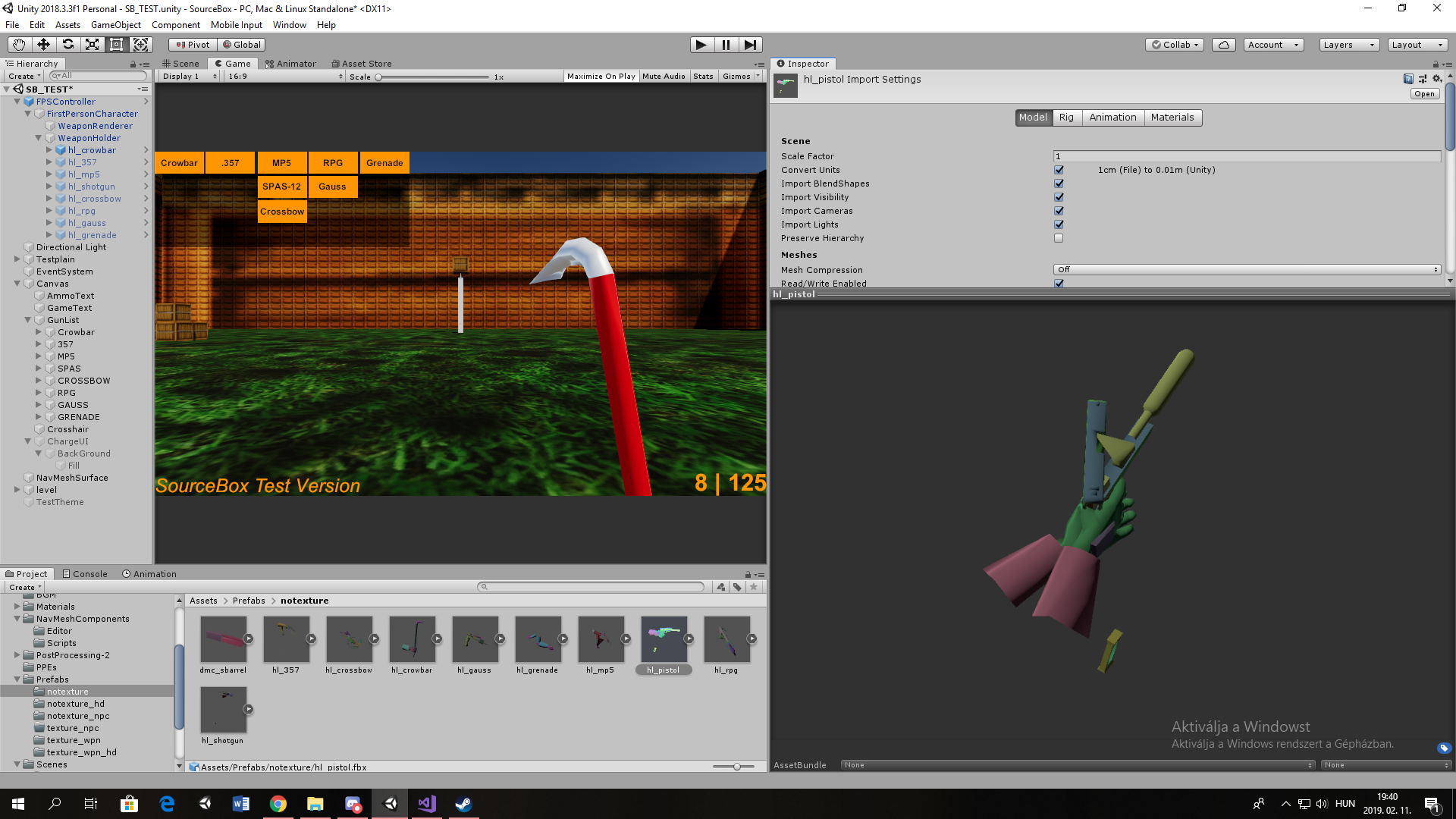Image resolution: width=1456 pixels, height=819 pixels.
Task: Open the GameObject menu
Action: [116, 25]
